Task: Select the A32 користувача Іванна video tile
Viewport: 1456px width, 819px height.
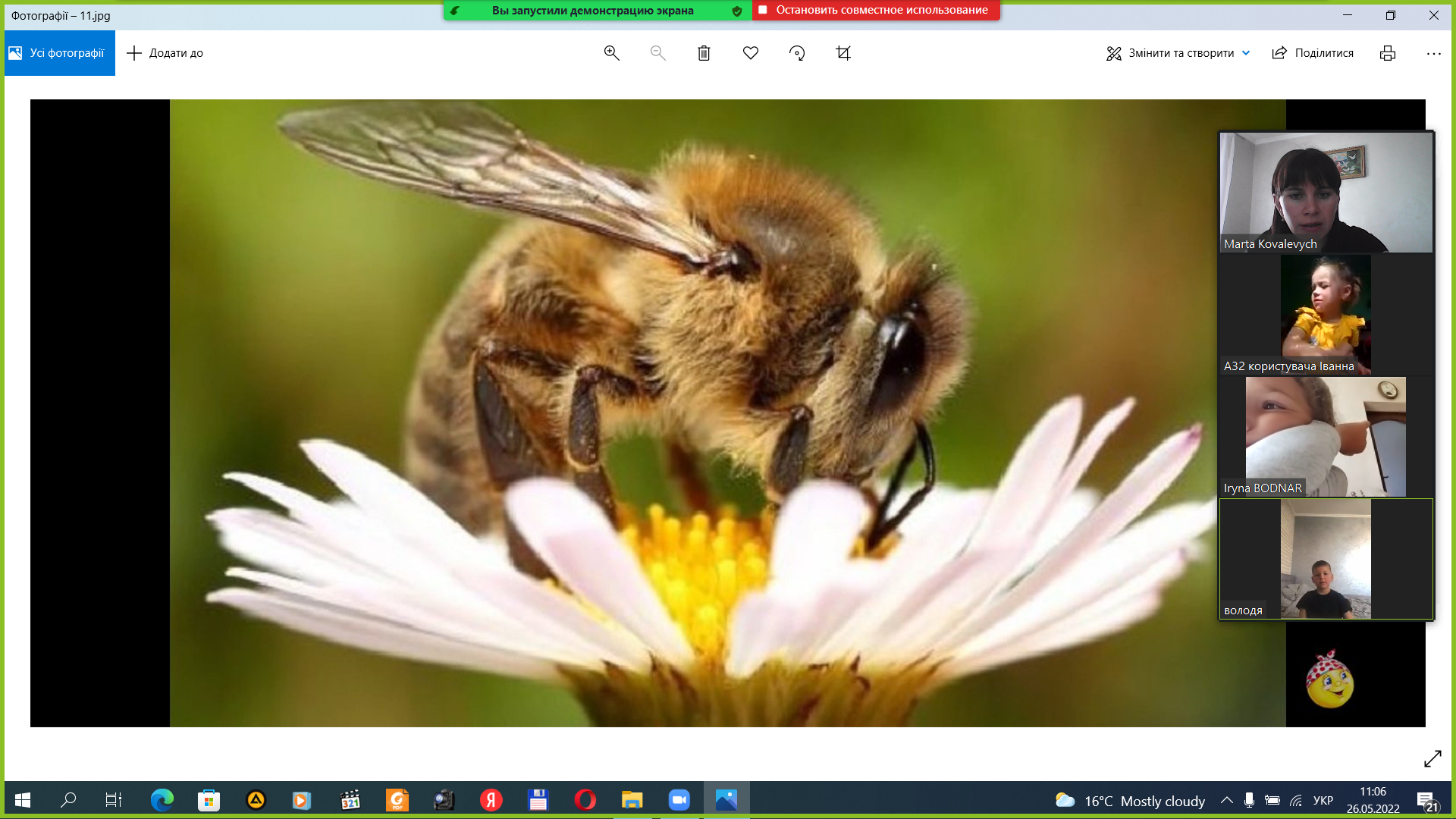Action: click(1326, 314)
